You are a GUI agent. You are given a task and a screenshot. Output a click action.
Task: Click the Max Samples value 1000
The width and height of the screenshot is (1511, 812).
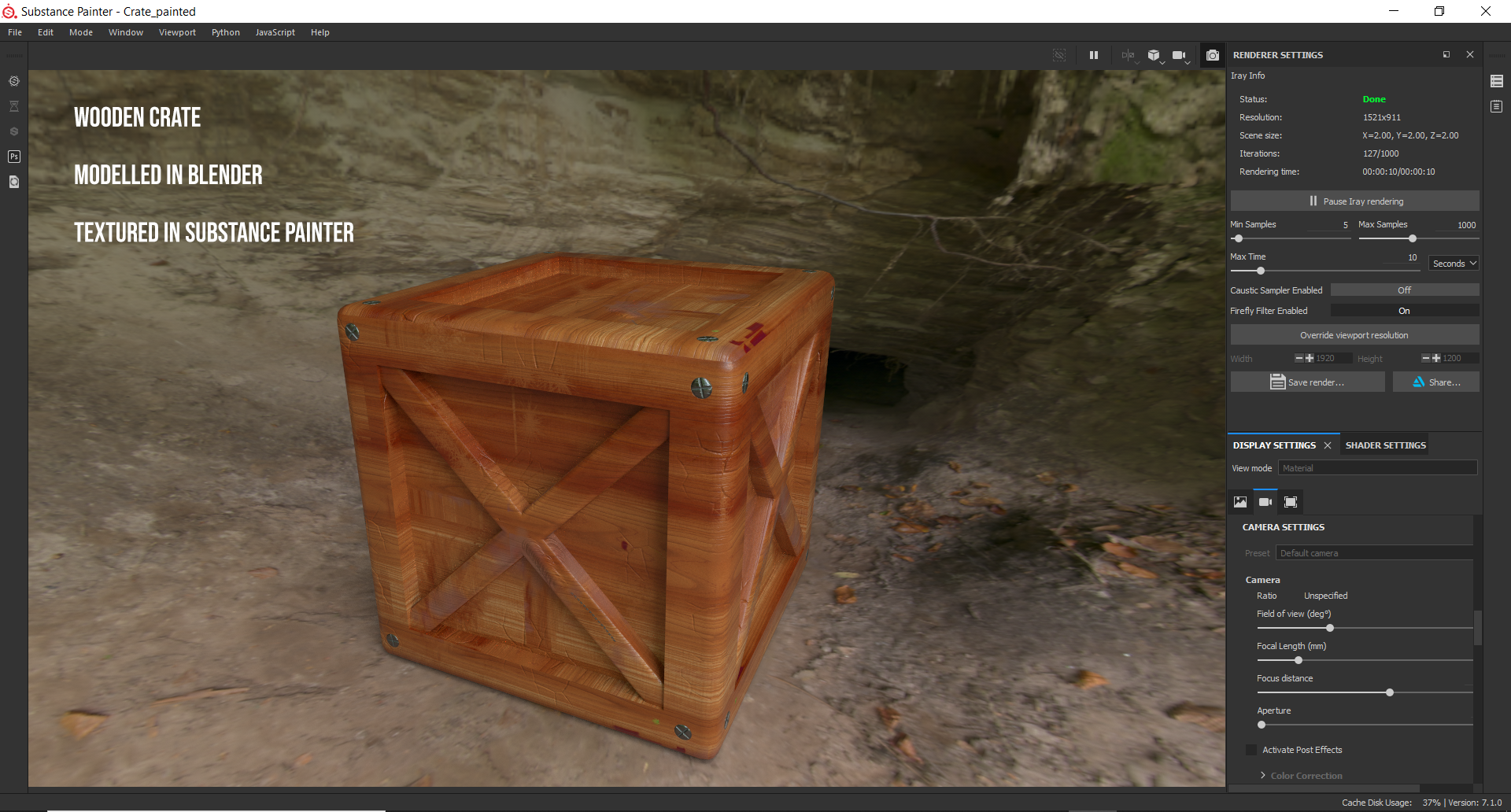point(1466,225)
